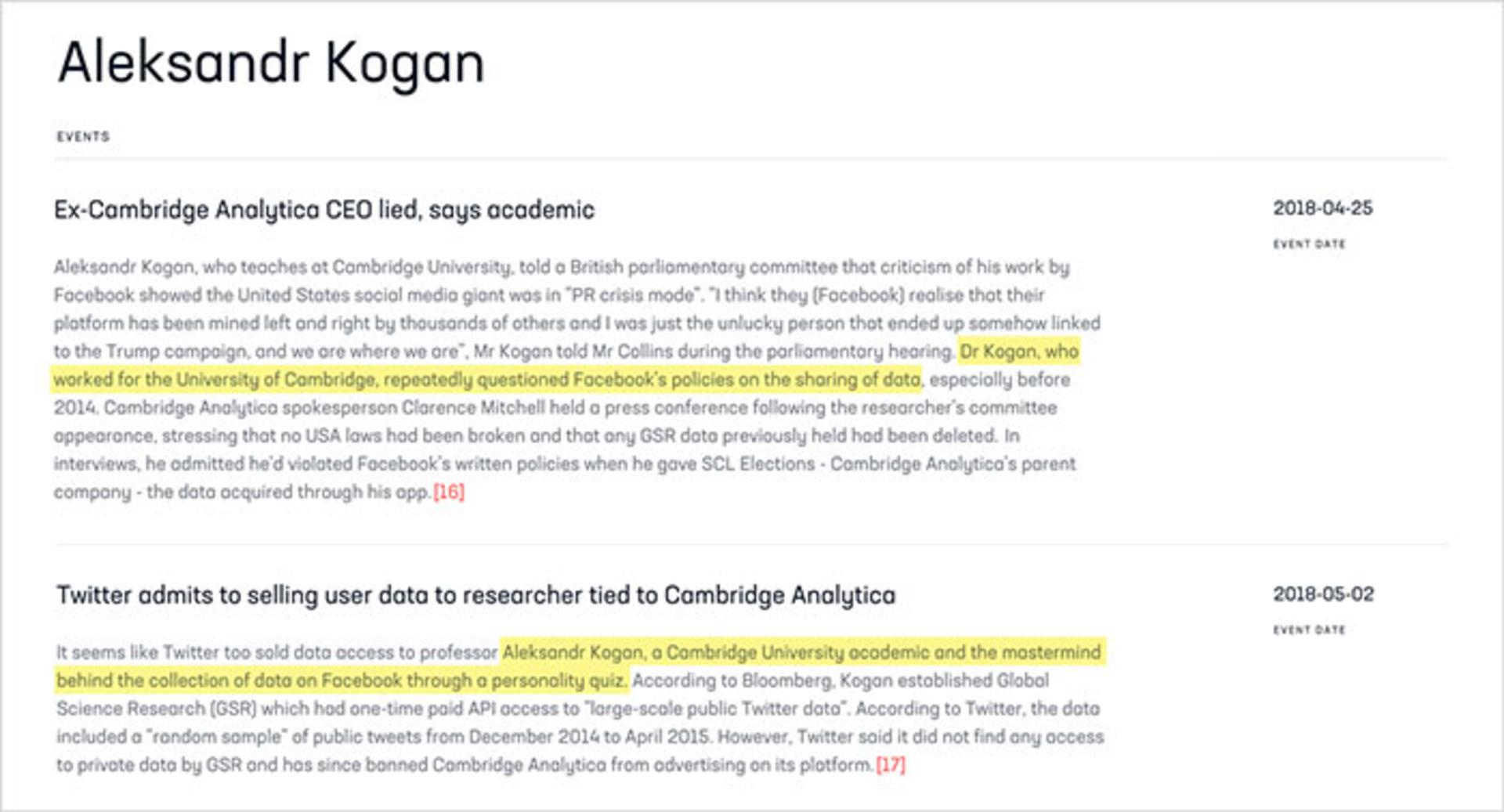
Task: Click the highlighted 'Dr Kogan, who worked' passage
Action: pyautogui.click(x=566, y=366)
